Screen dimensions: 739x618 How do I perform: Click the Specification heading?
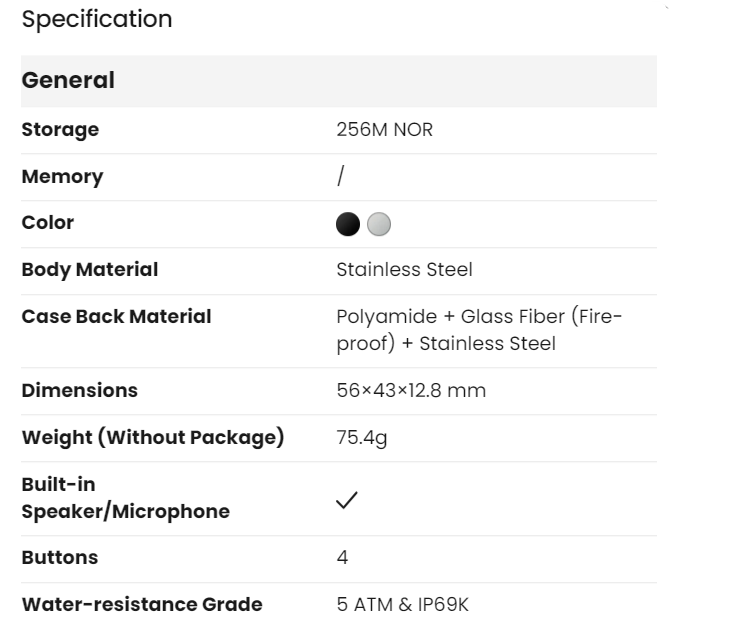click(x=97, y=19)
